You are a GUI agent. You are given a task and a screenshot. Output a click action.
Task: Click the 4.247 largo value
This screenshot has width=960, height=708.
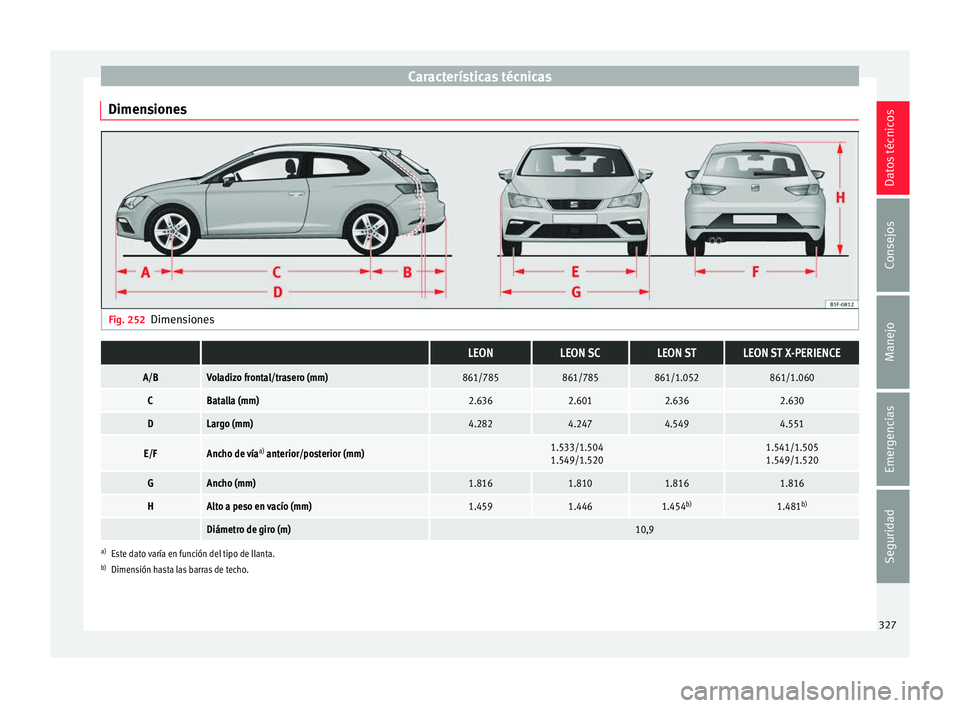(x=580, y=424)
